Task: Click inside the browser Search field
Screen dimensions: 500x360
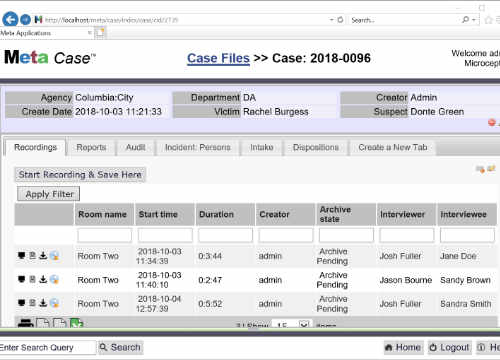Action: pos(404,20)
